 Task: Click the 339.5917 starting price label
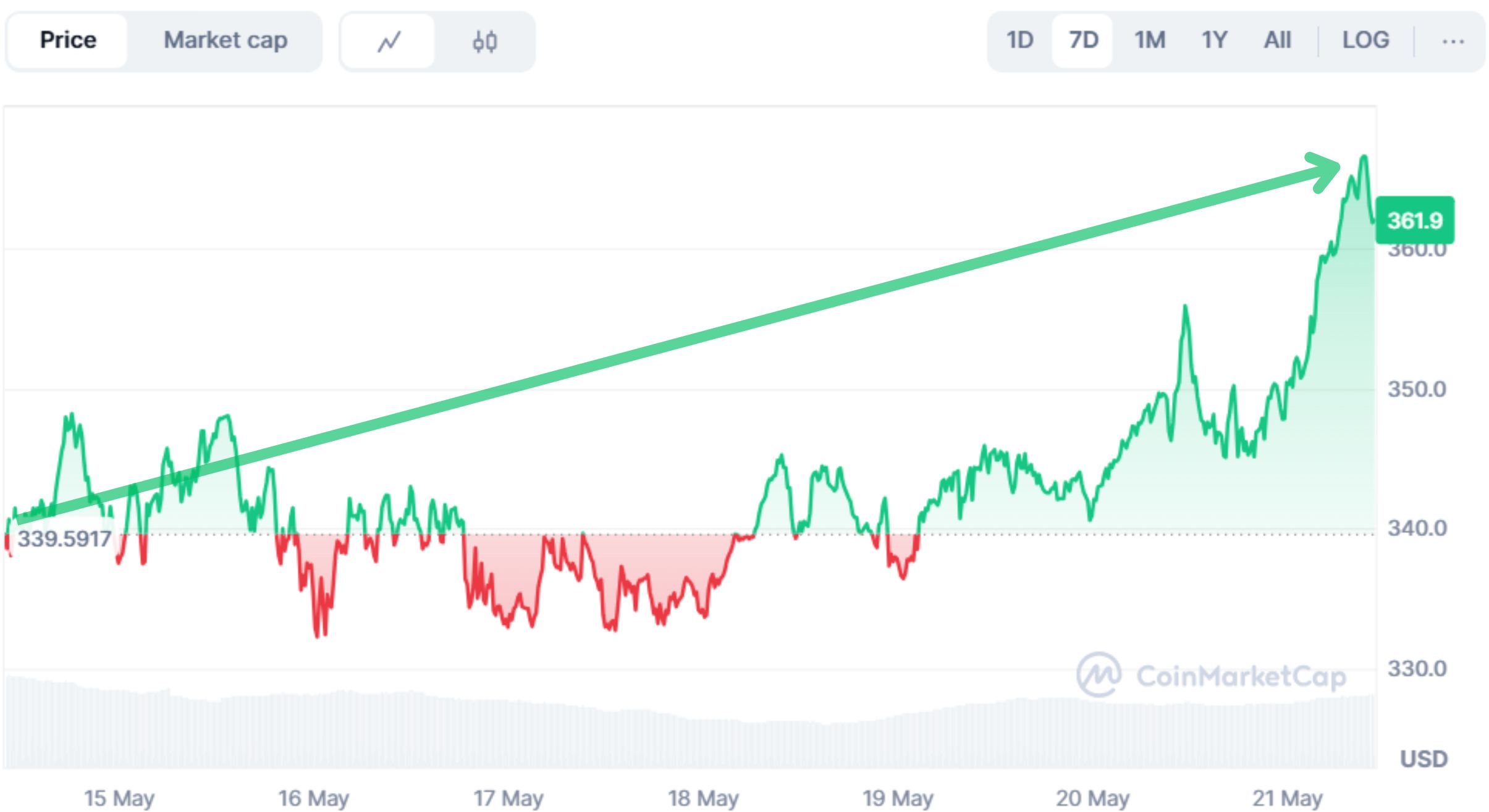pyautogui.click(x=65, y=538)
